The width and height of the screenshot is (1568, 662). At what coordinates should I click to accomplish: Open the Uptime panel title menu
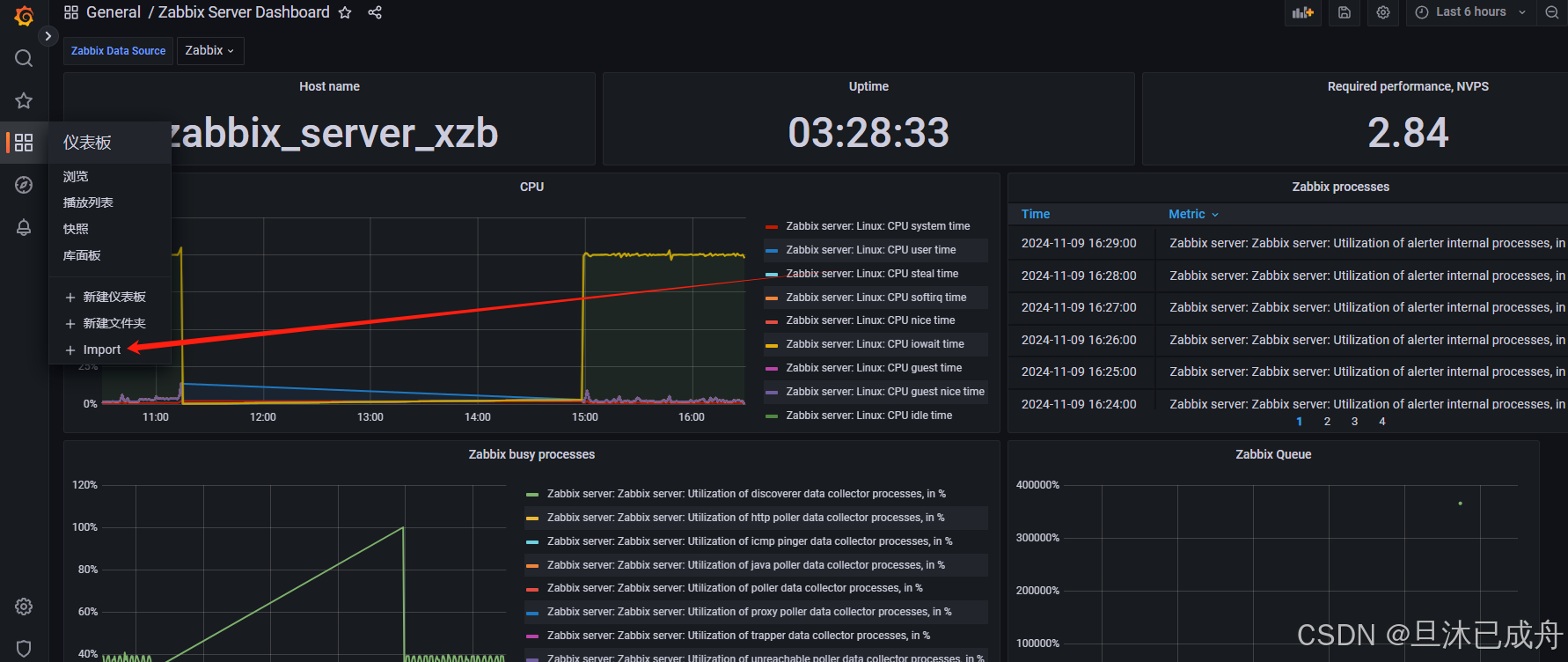pyautogui.click(x=868, y=86)
